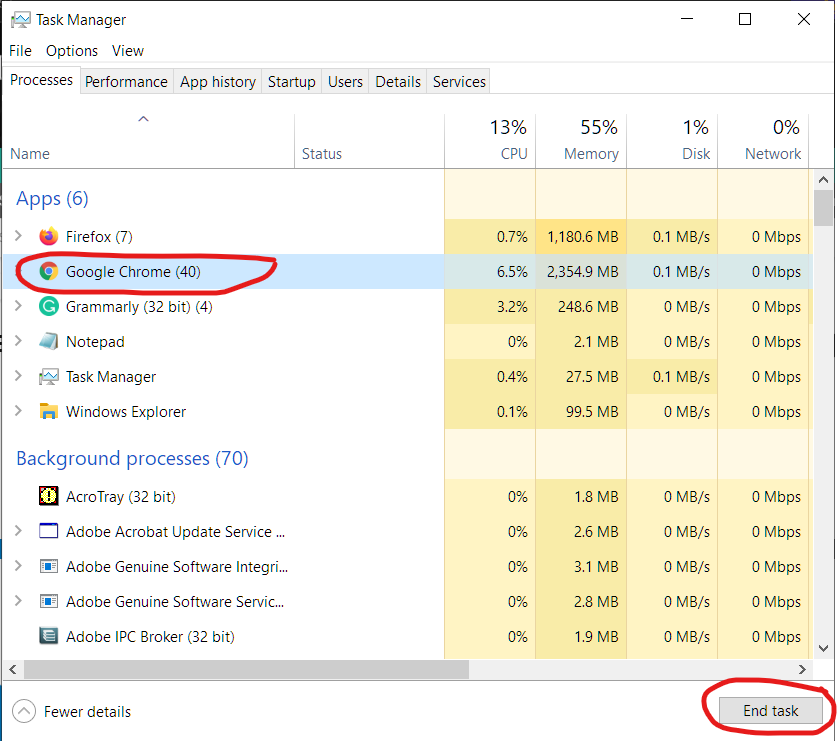
Task: Click the Task Manager title bar icon
Action: tap(20, 20)
